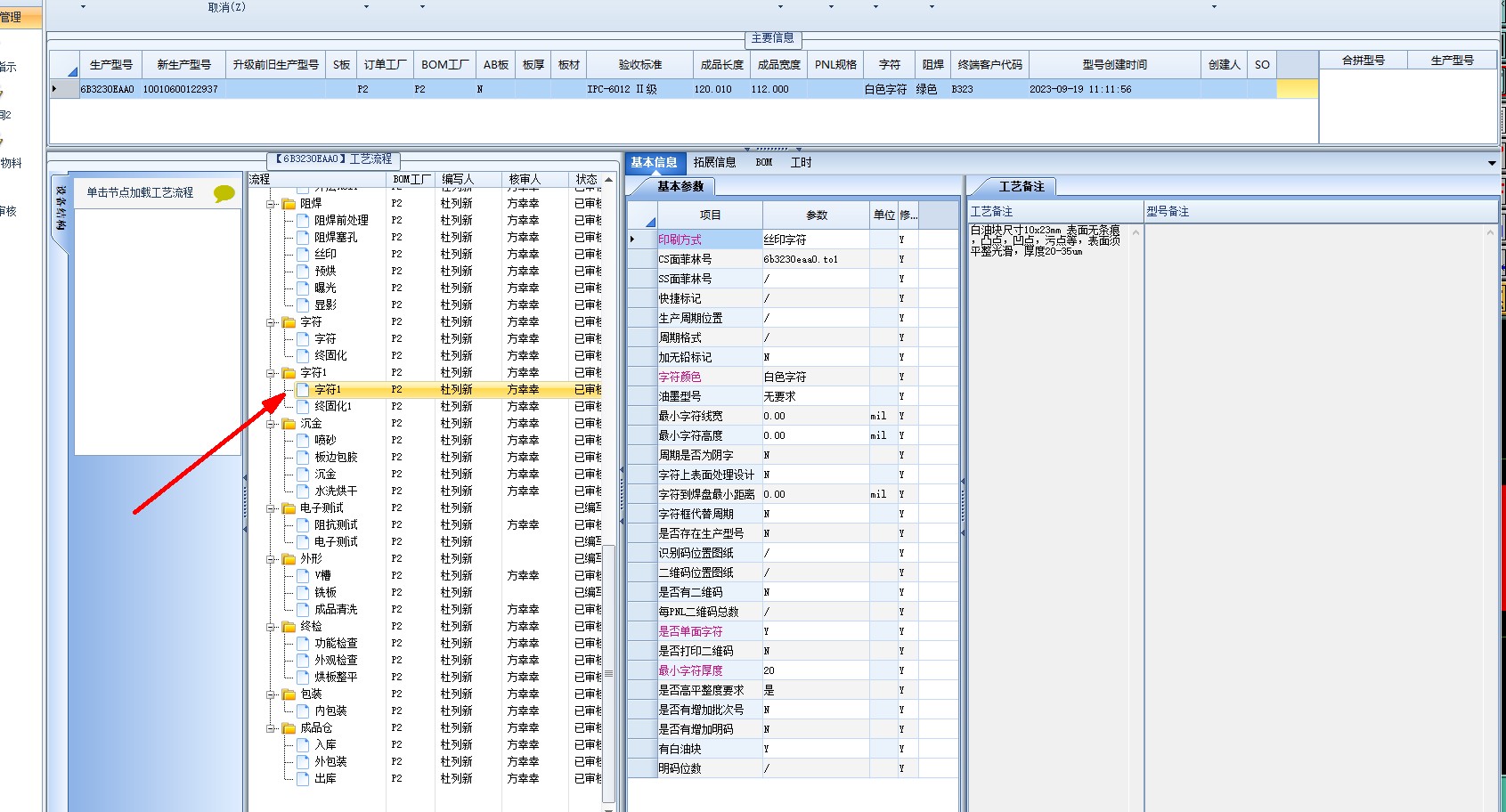The height and width of the screenshot is (812, 1506).
Task: Click the yellow speech bubble icon
Action: coord(224,193)
